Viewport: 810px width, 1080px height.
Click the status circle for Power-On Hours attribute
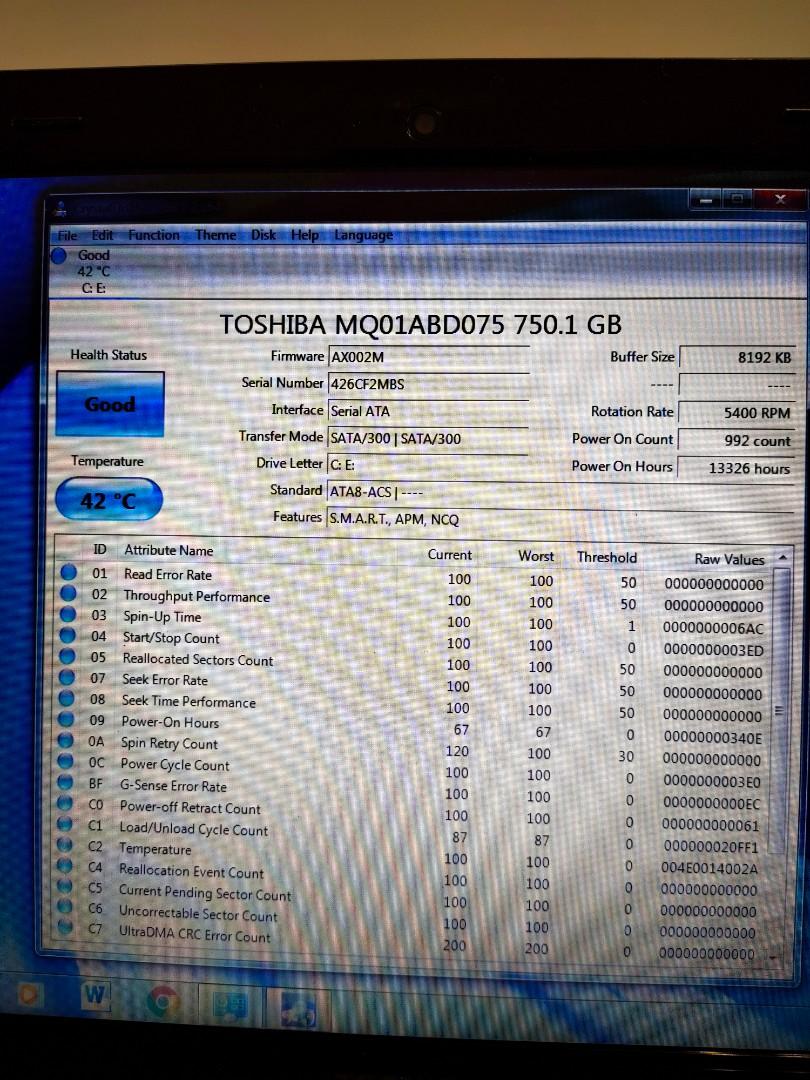[x=66, y=719]
